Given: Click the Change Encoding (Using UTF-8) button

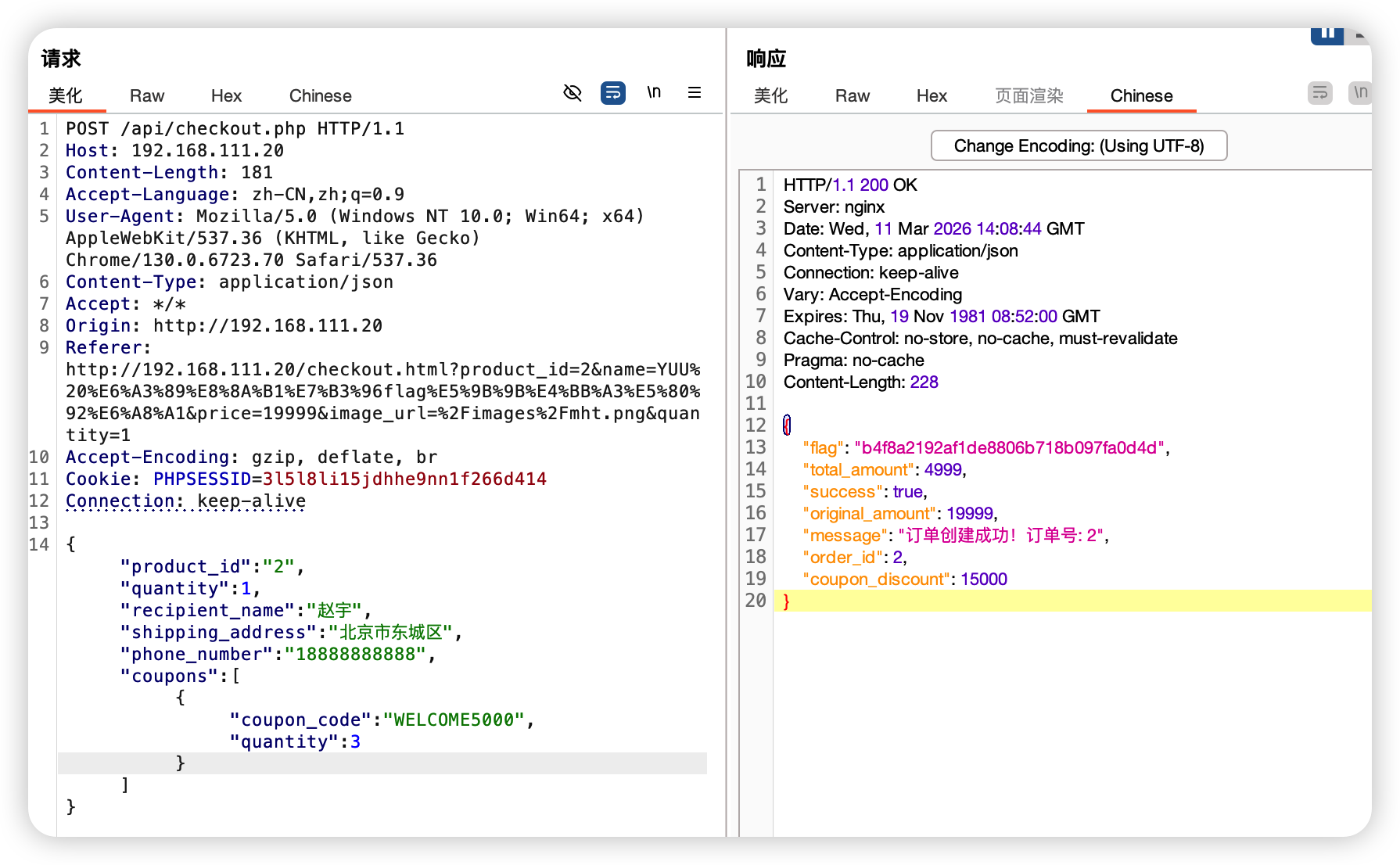Looking at the screenshot, I should pos(1079,146).
